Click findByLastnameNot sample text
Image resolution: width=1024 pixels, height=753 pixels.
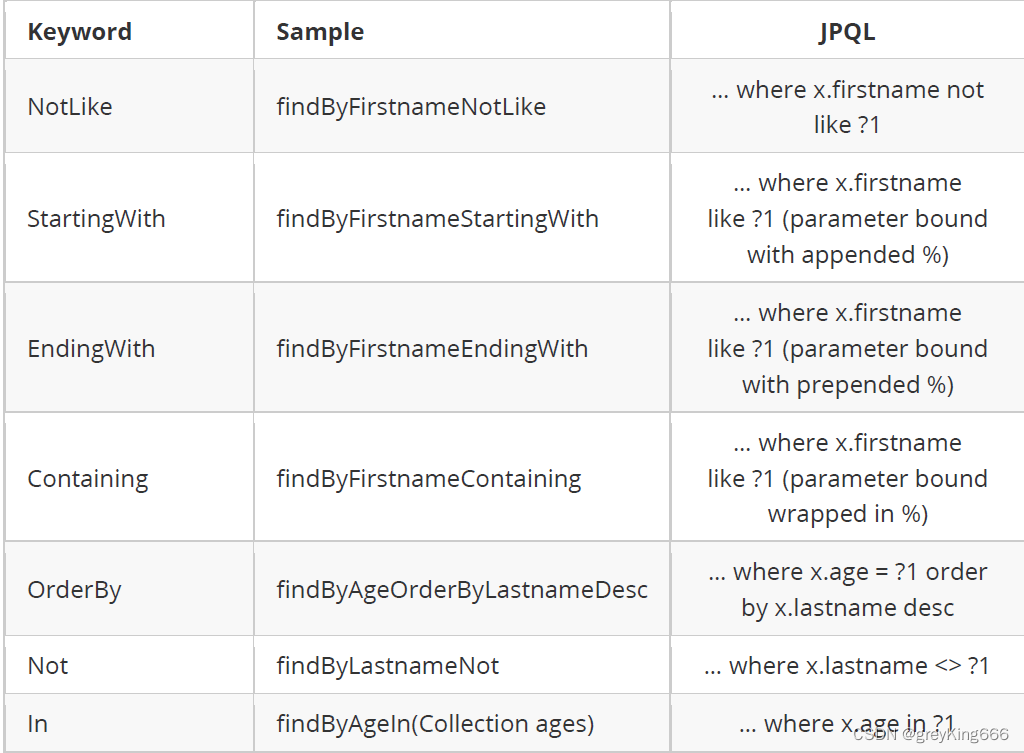click(x=387, y=666)
